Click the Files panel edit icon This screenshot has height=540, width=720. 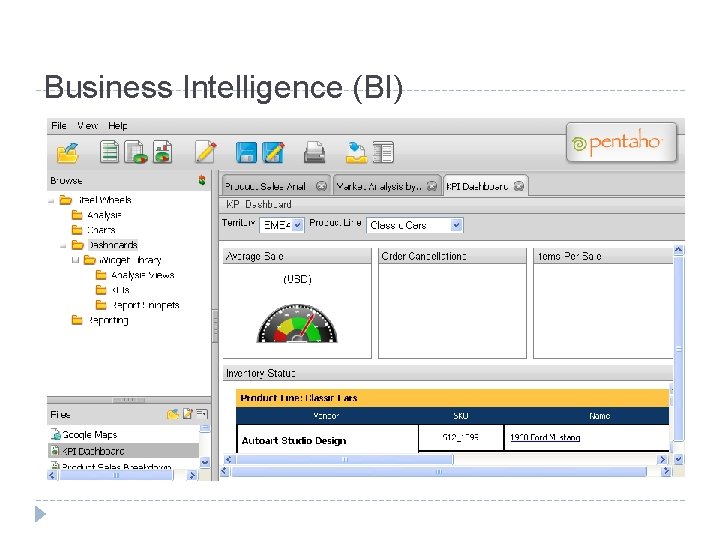187,414
